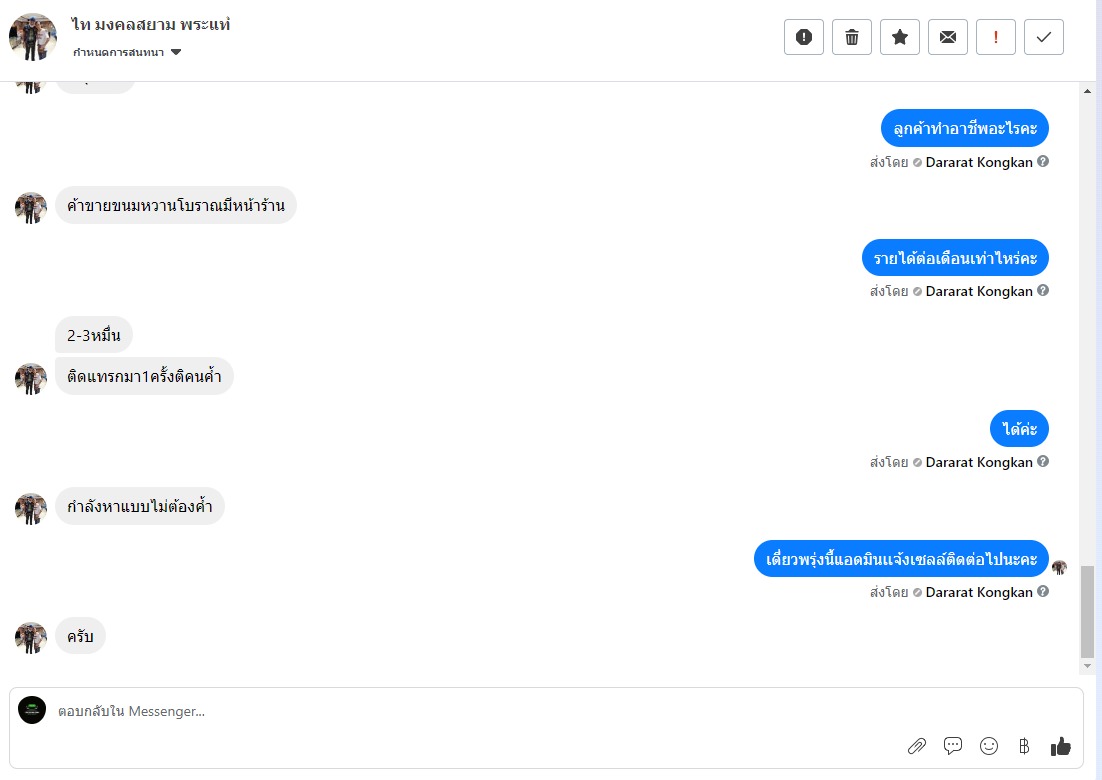Delete conversation using trash icon

(x=852, y=37)
